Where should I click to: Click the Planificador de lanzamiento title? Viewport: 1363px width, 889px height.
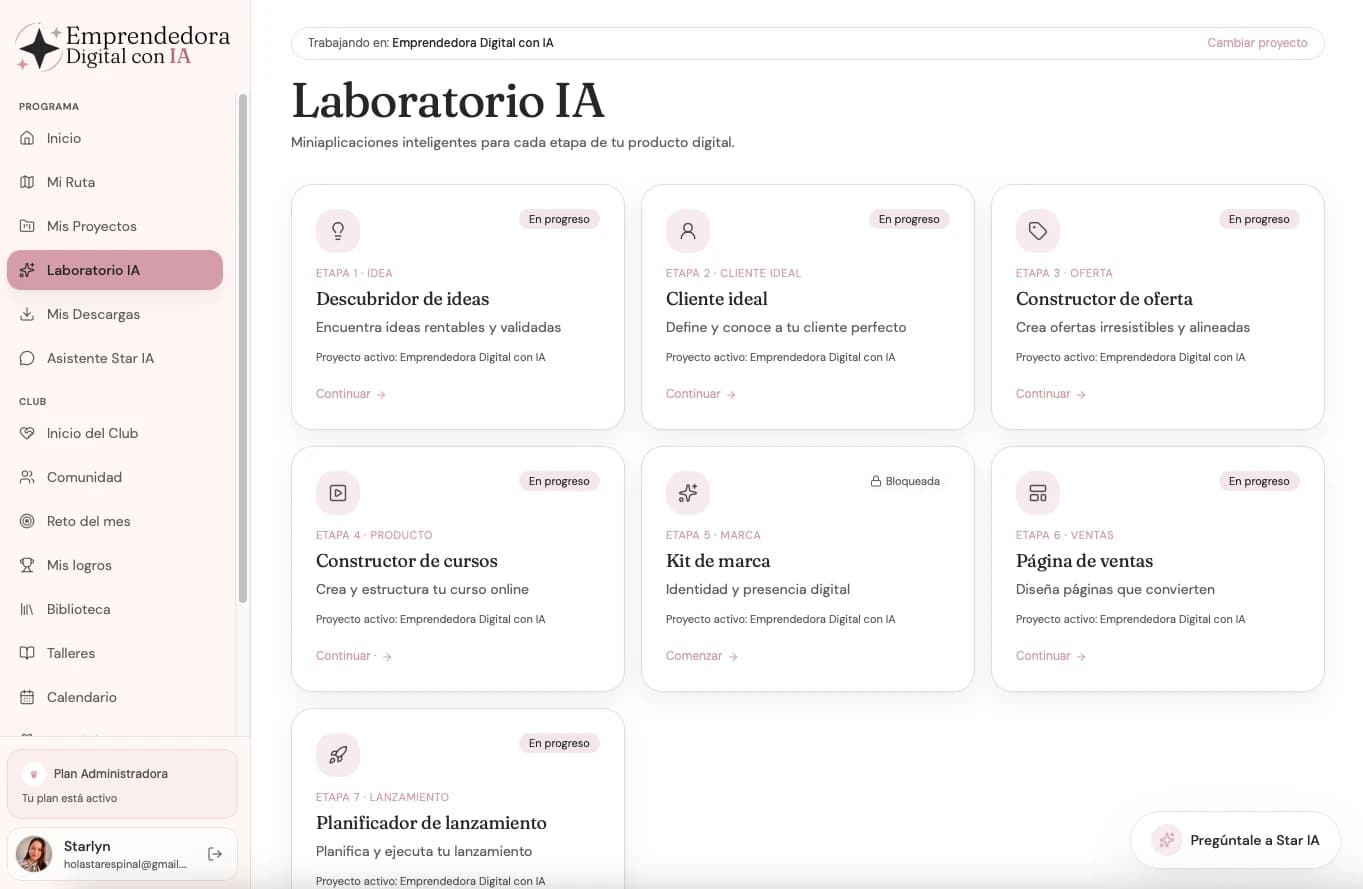pyautogui.click(x=431, y=823)
